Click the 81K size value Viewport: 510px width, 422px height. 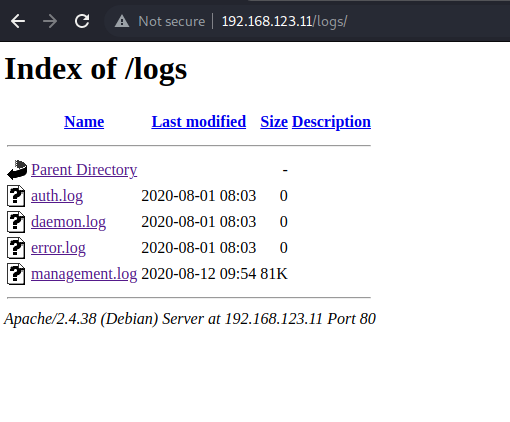tap(274, 274)
